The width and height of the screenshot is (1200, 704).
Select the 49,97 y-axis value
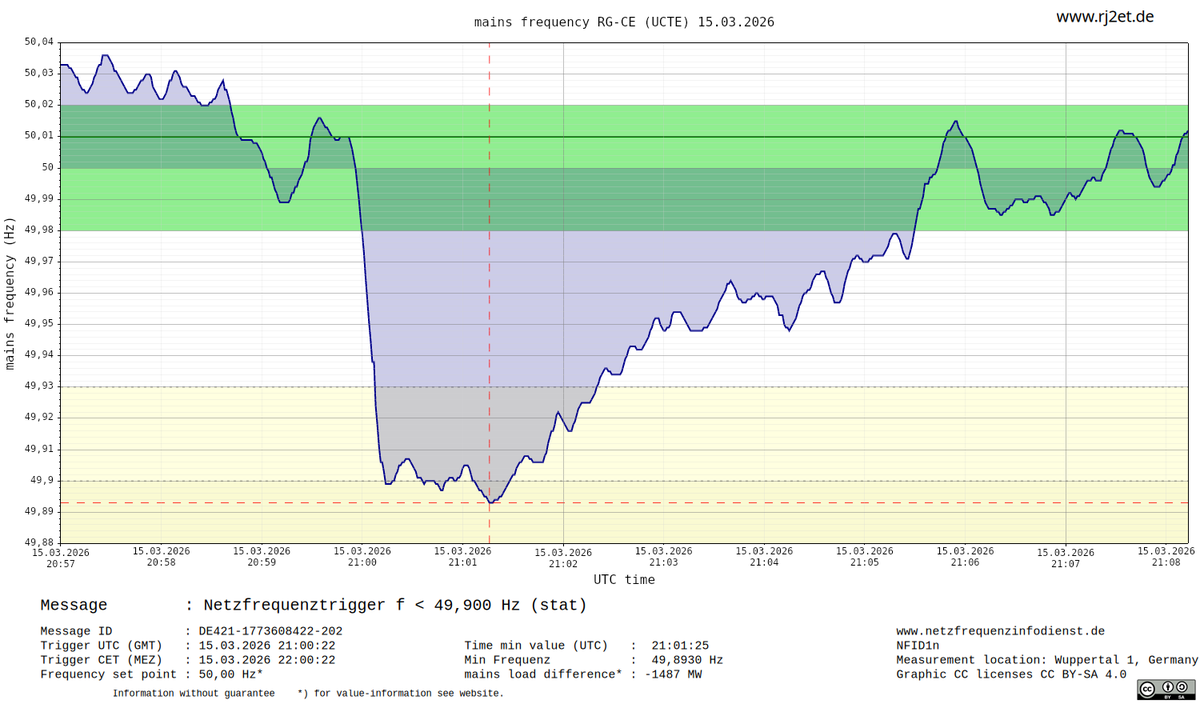[38, 261]
